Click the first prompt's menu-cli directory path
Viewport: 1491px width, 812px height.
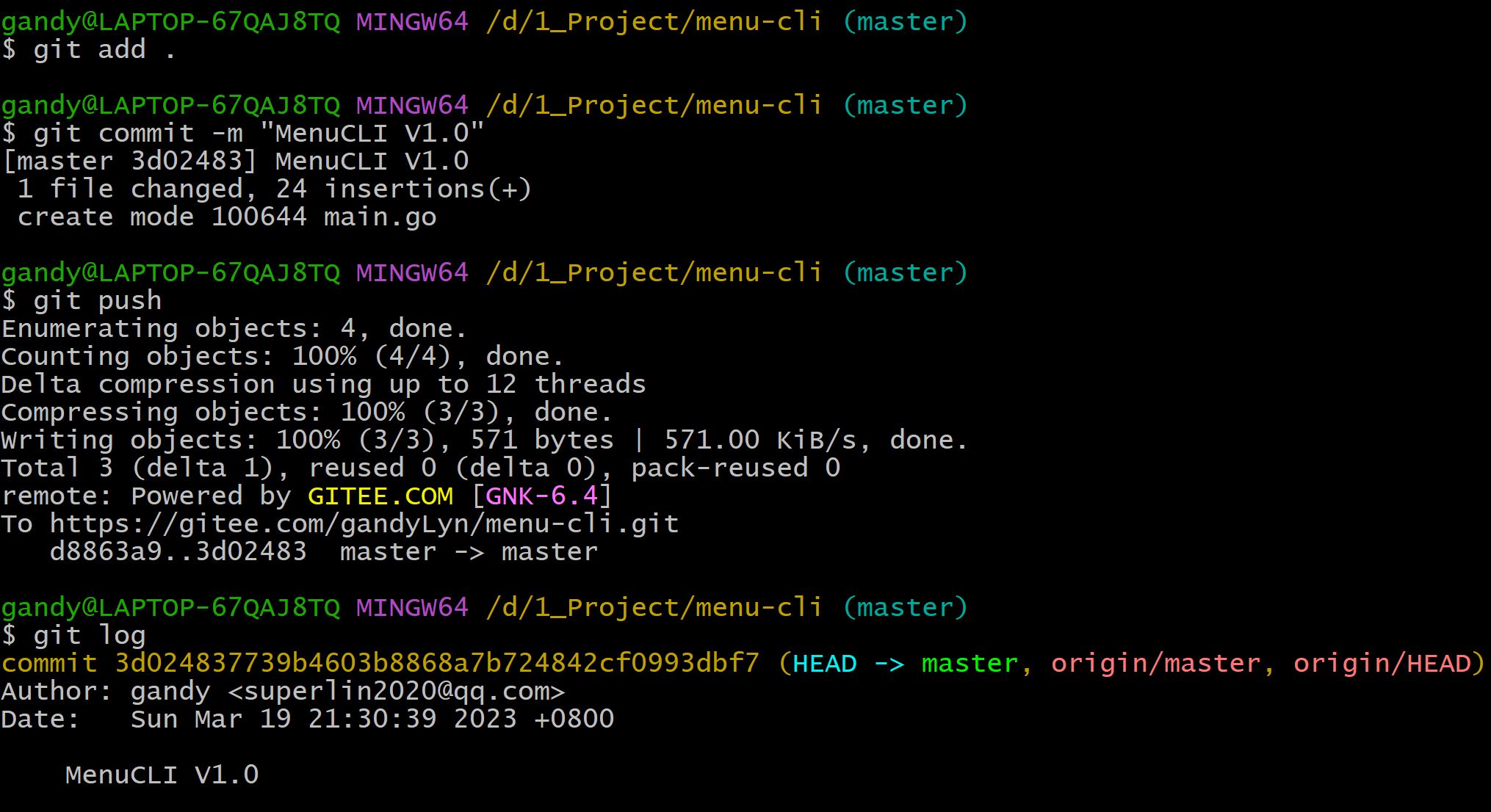[654, 22]
